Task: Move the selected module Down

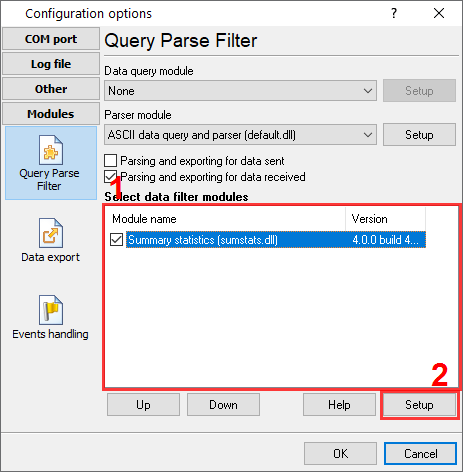Action: (x=223, y=405)
